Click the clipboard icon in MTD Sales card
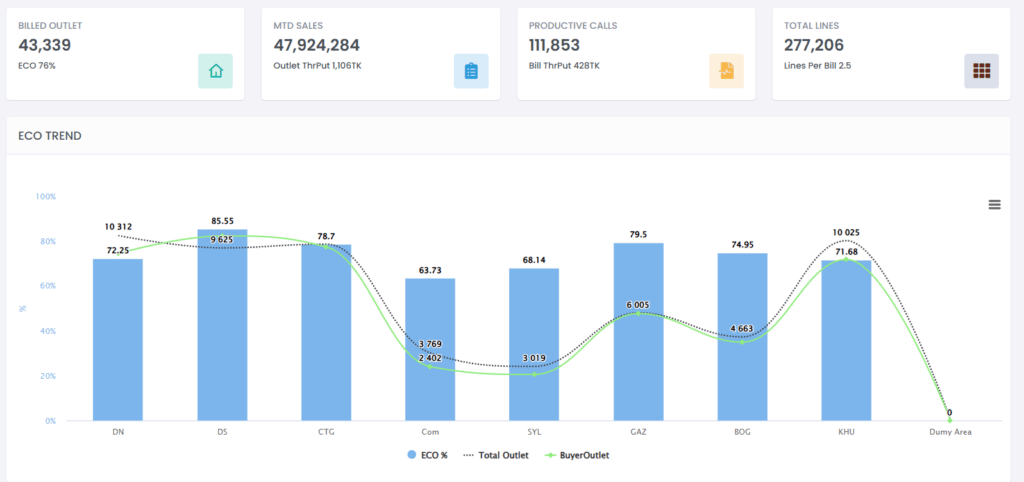 471,71
